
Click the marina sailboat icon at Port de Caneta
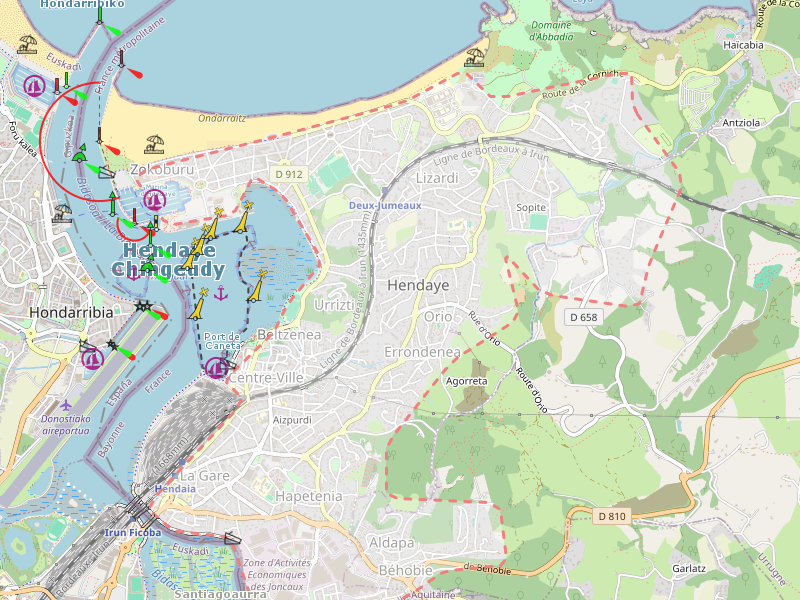216,368
